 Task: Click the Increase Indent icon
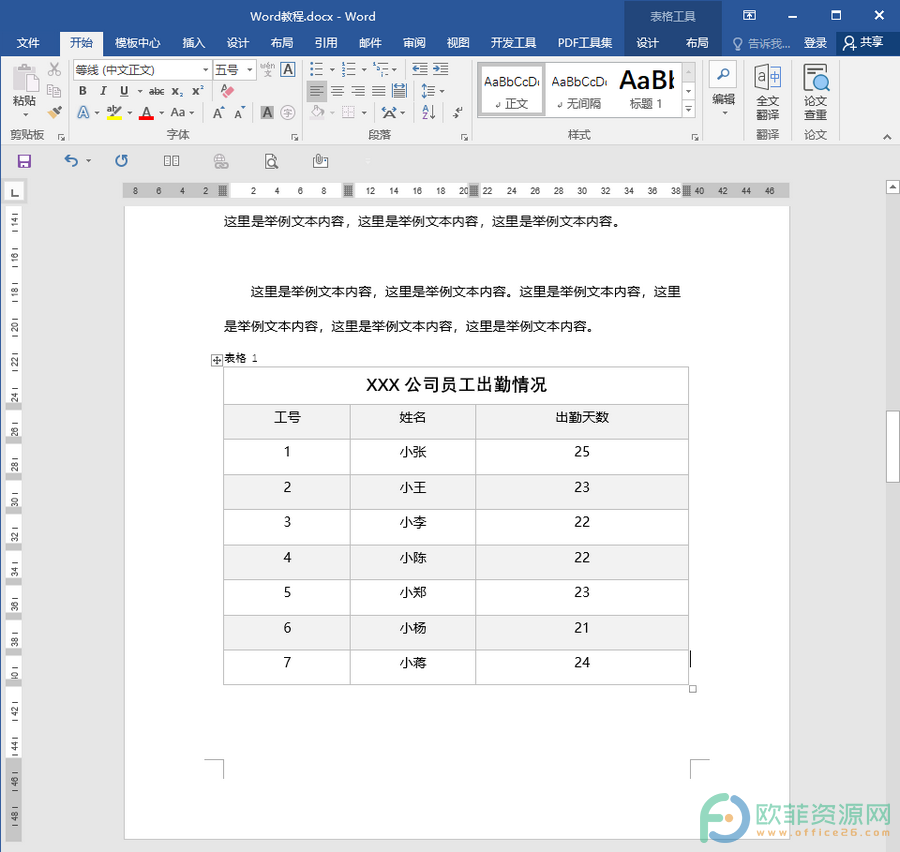440,69
